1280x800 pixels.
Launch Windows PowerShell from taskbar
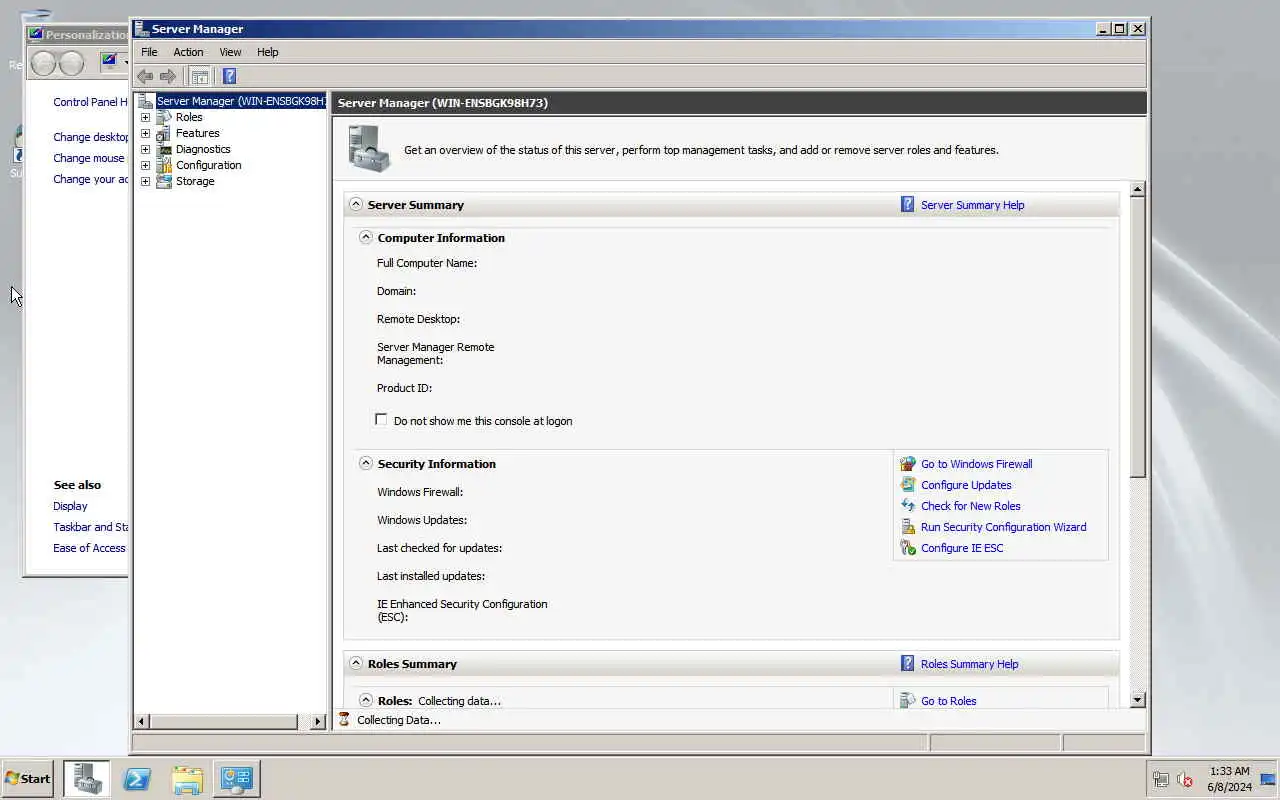(137, 779)
